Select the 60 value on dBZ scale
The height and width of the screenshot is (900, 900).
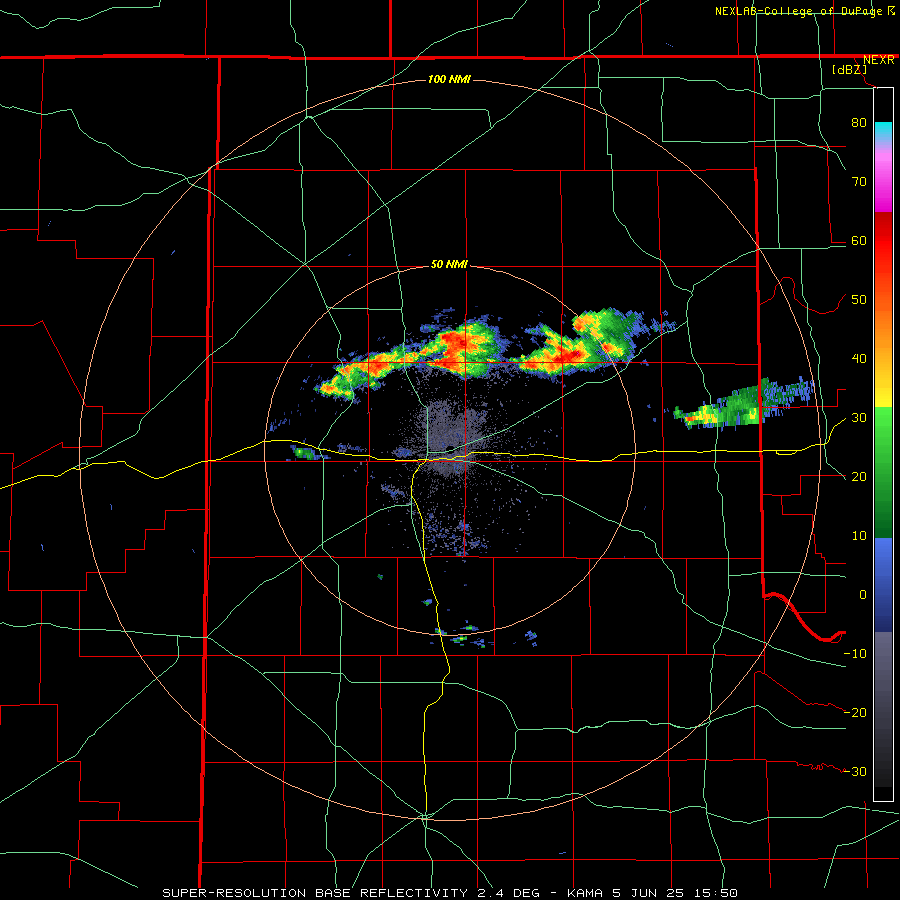coord(859,240)
